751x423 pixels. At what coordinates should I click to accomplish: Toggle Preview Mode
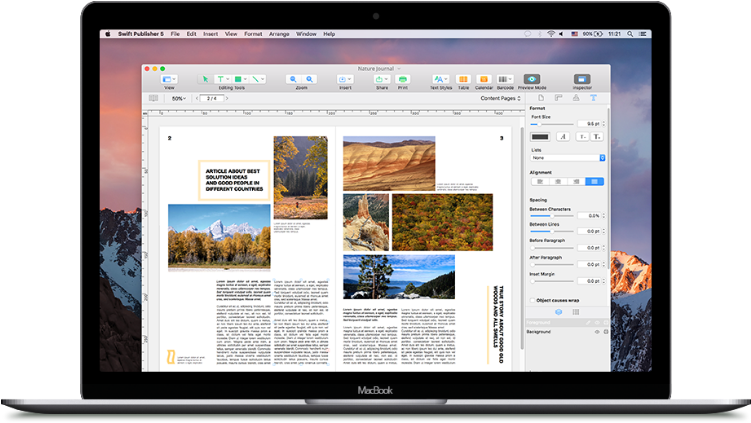tap(532, 79)
